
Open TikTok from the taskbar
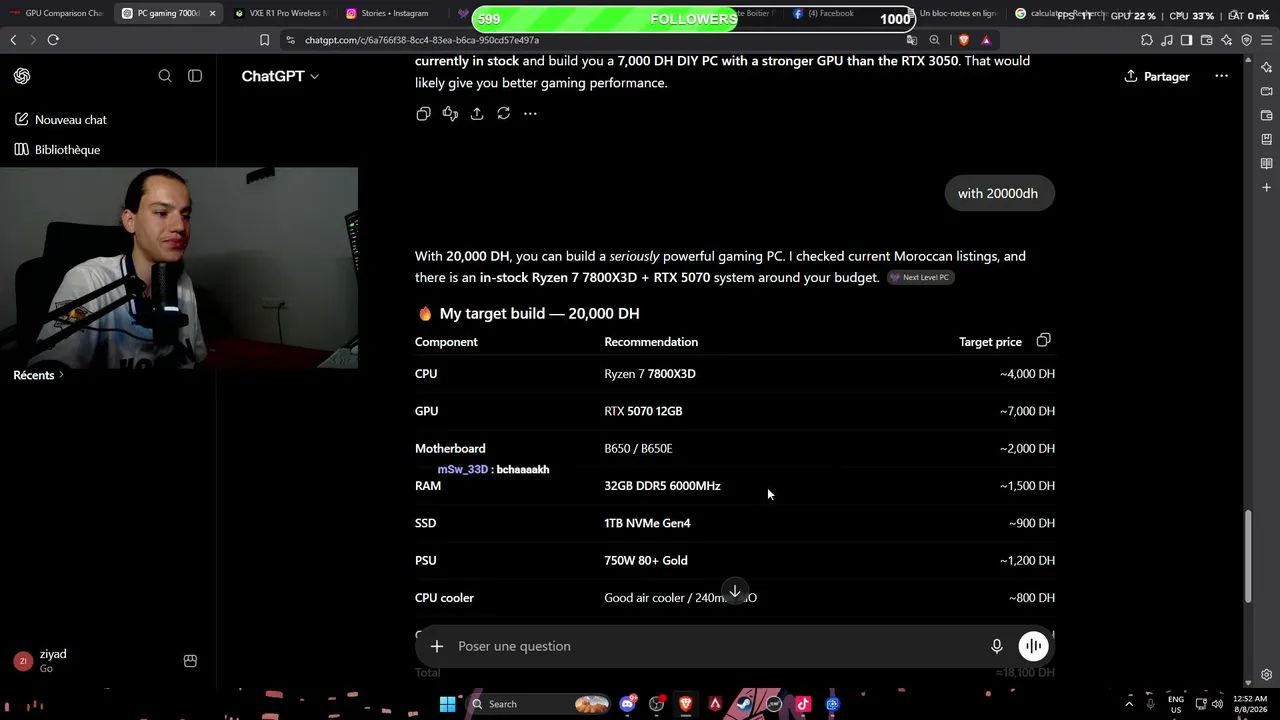pyautogui.click(x=802, y=704)
